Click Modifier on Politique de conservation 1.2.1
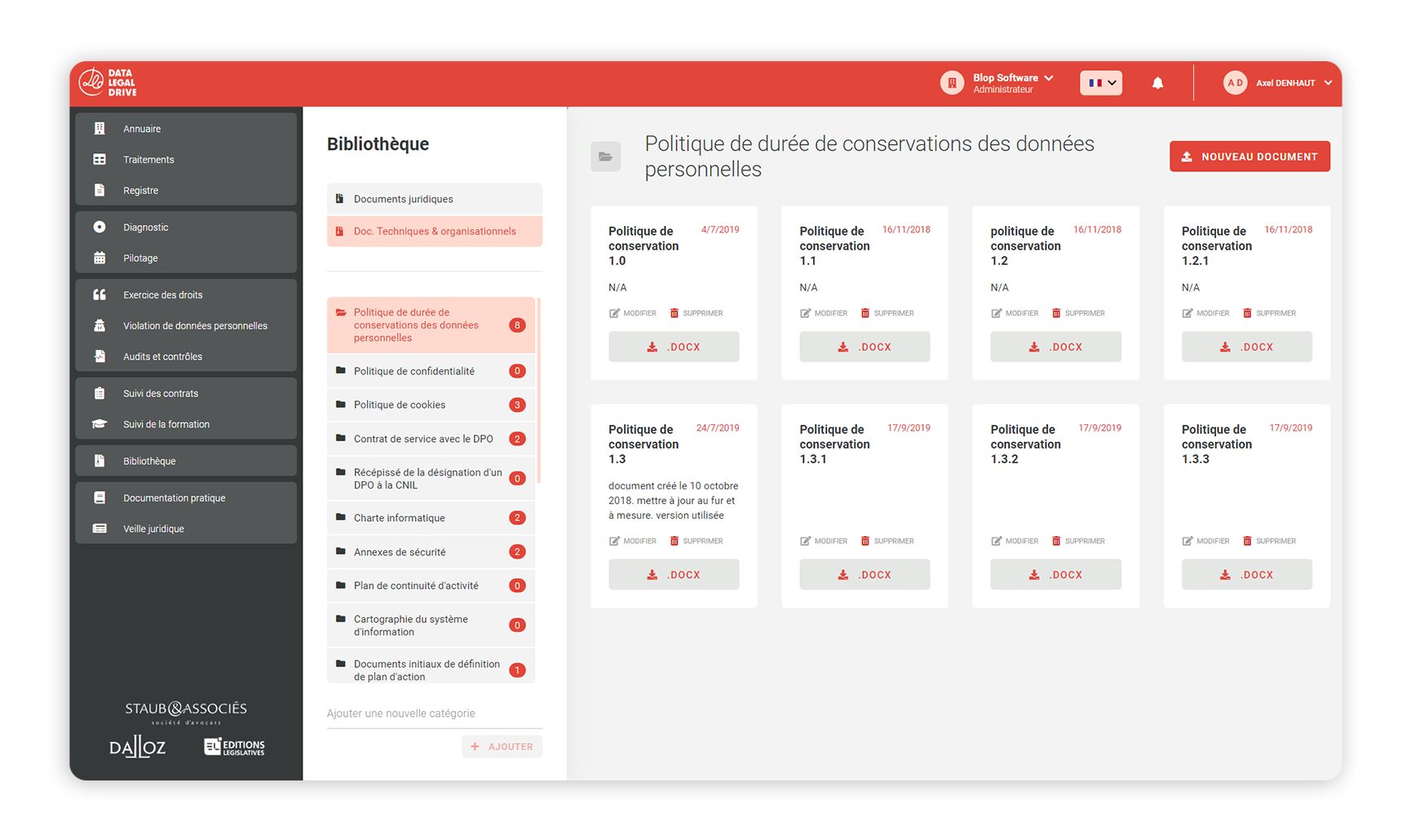The image size is (1406, 840). [x=1205, y=313]
